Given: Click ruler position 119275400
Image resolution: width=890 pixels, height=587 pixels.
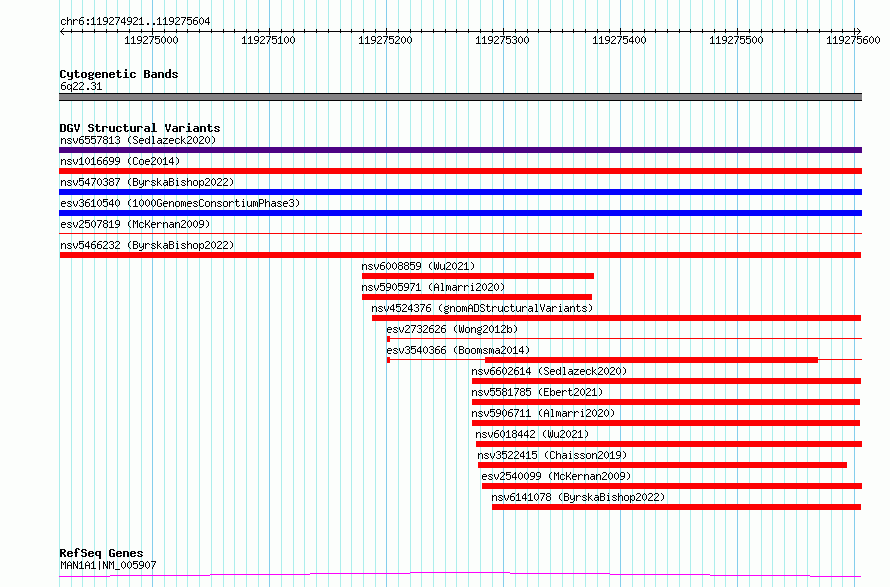Looking at the screenshot, I should point(619,40).
